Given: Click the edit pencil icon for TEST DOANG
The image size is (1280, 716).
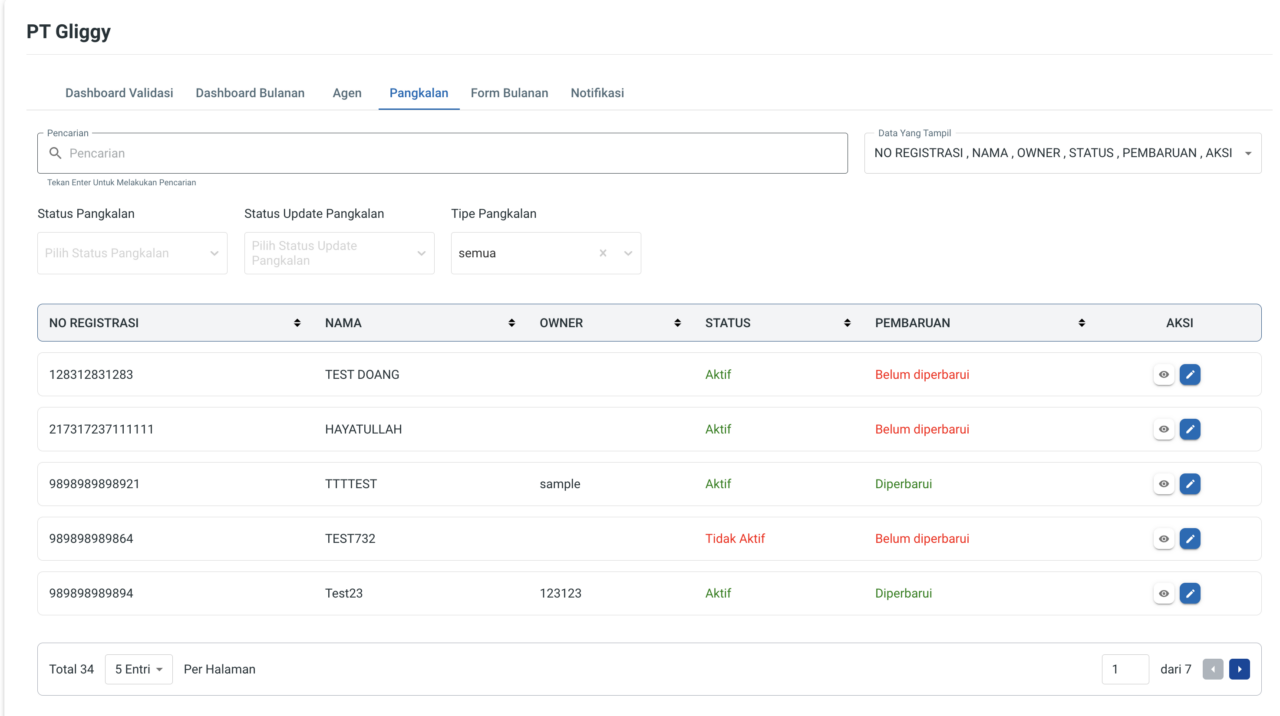Looking at the screenshot, I should (x=1190, y=375).
